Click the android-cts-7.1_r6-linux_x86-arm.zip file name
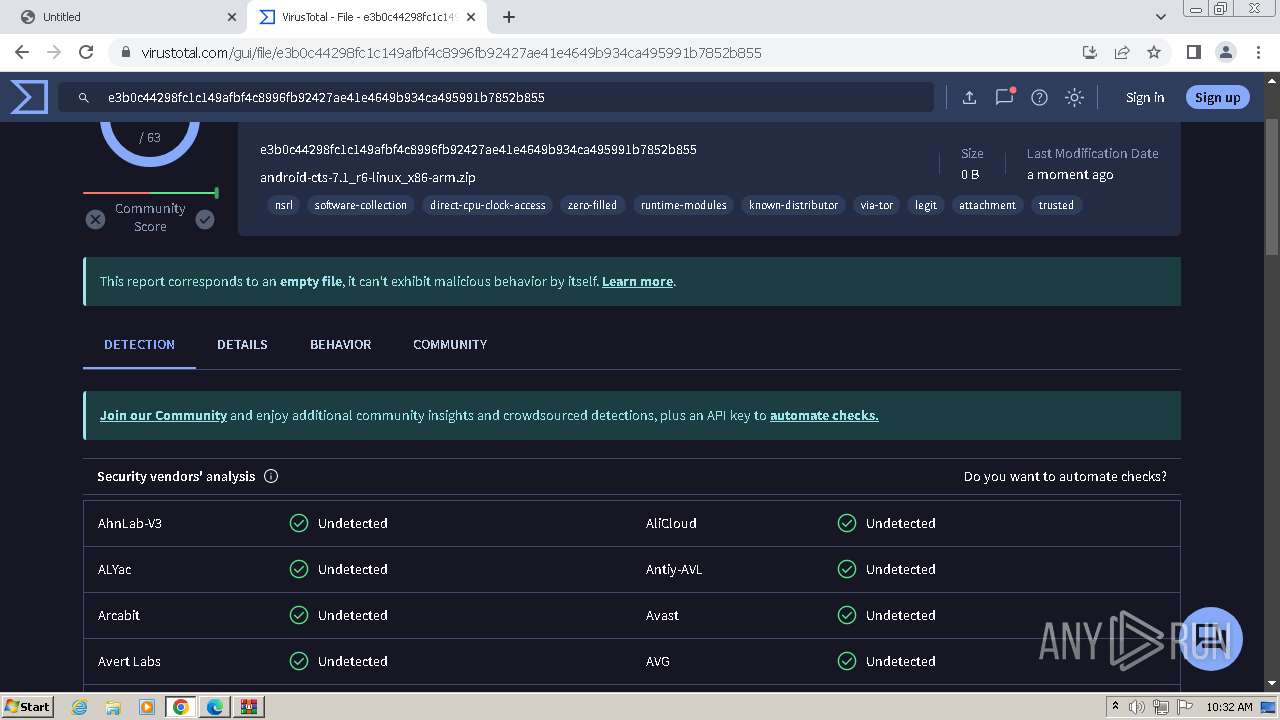The image size is (1280, 720). pos(368,177)
